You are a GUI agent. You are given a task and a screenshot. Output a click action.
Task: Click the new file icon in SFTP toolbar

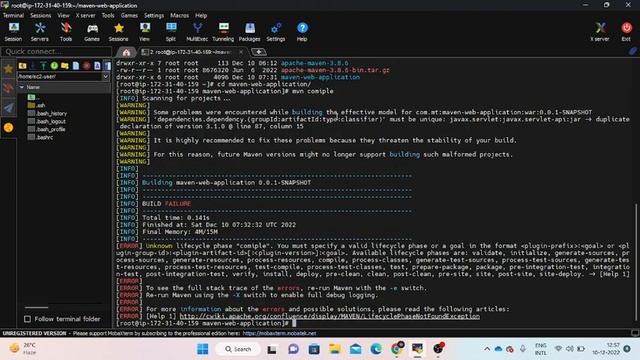[x=76, y=65]
